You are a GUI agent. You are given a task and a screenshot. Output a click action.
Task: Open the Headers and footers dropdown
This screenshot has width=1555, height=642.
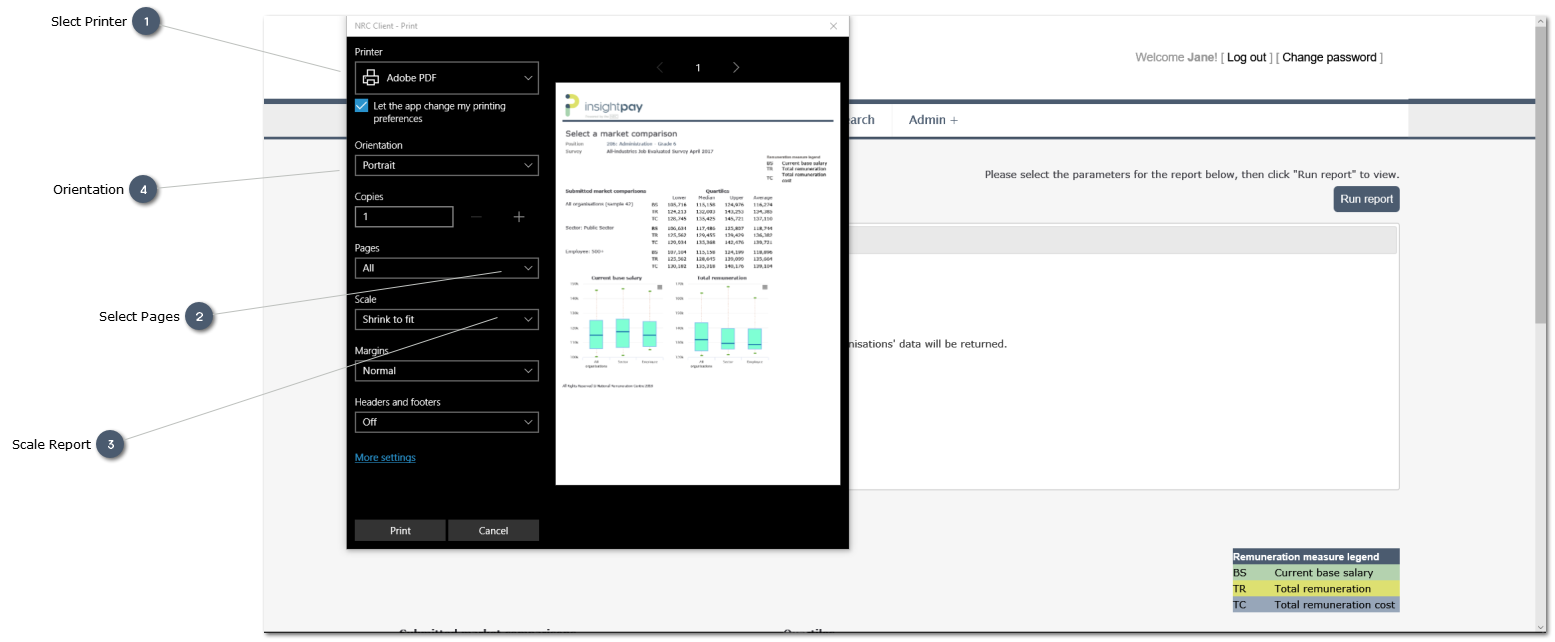click(446, 422)
